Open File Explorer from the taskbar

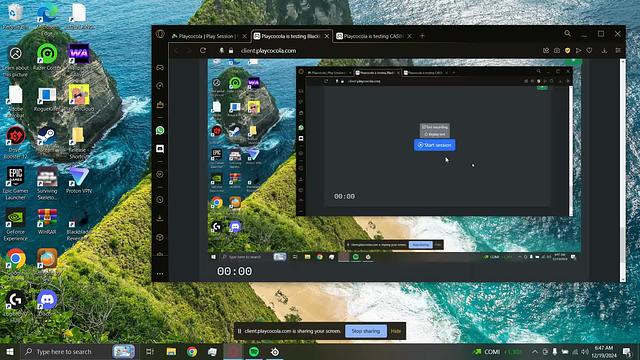[171, 351]
